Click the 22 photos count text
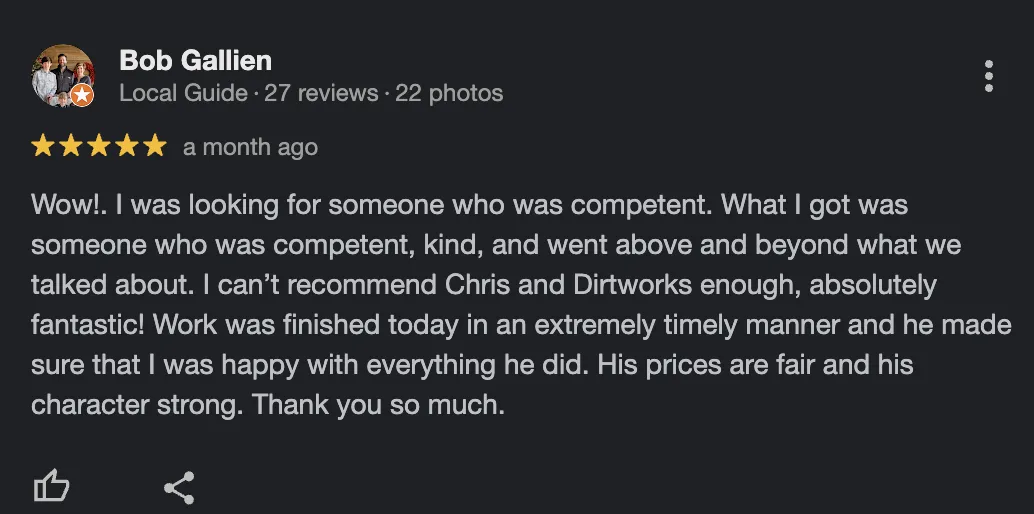1034x514 pixels. pos(449,93)
